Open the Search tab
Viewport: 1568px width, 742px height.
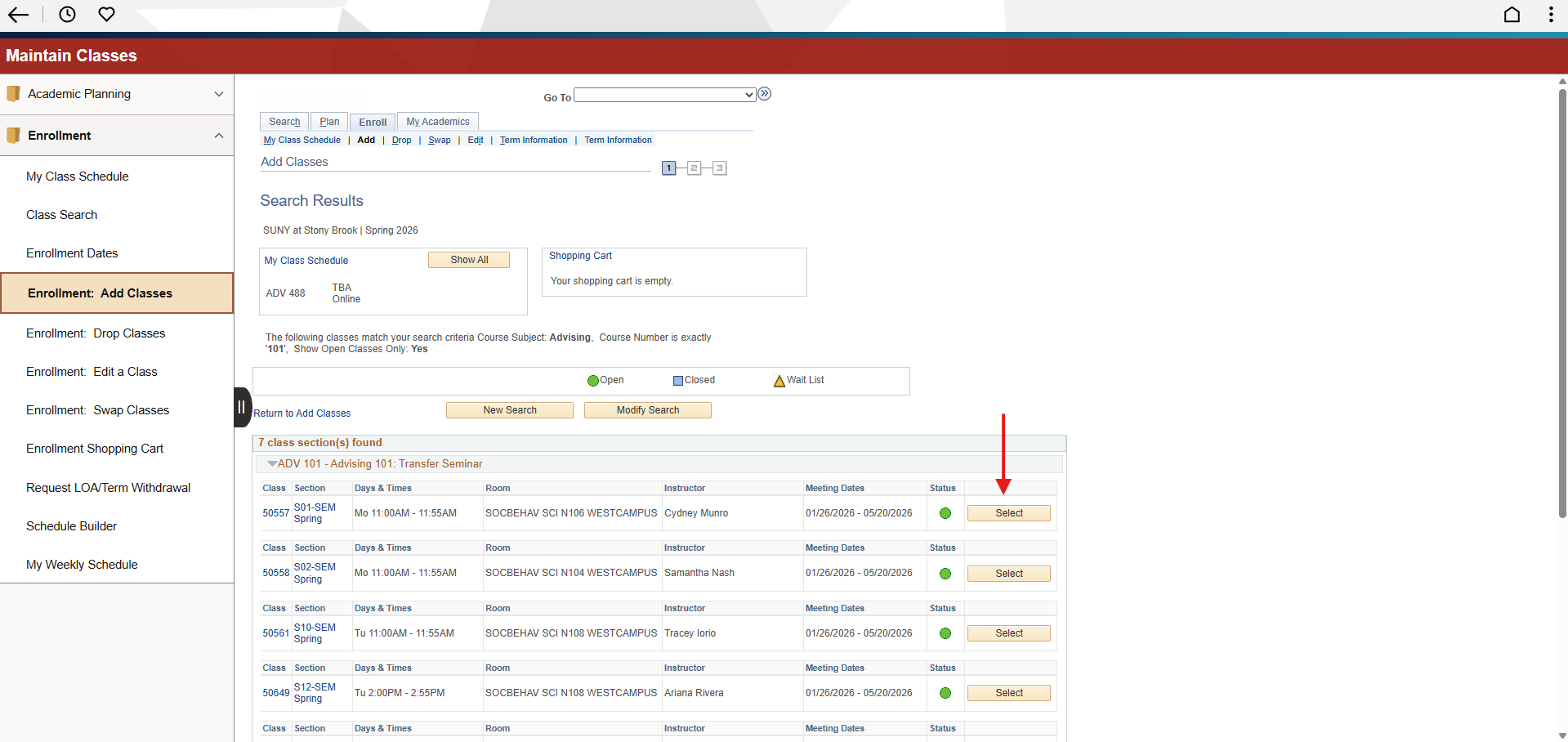(284, 122)
